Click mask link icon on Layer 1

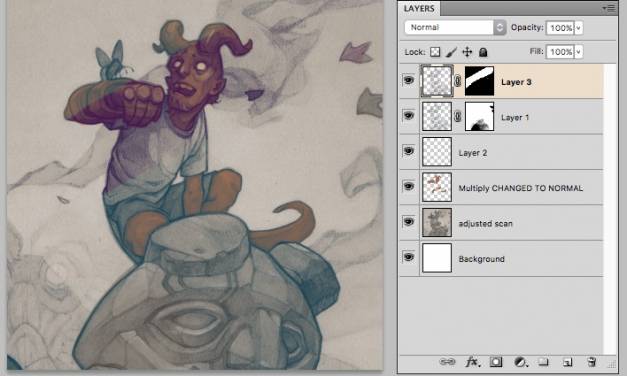(458, 116)
